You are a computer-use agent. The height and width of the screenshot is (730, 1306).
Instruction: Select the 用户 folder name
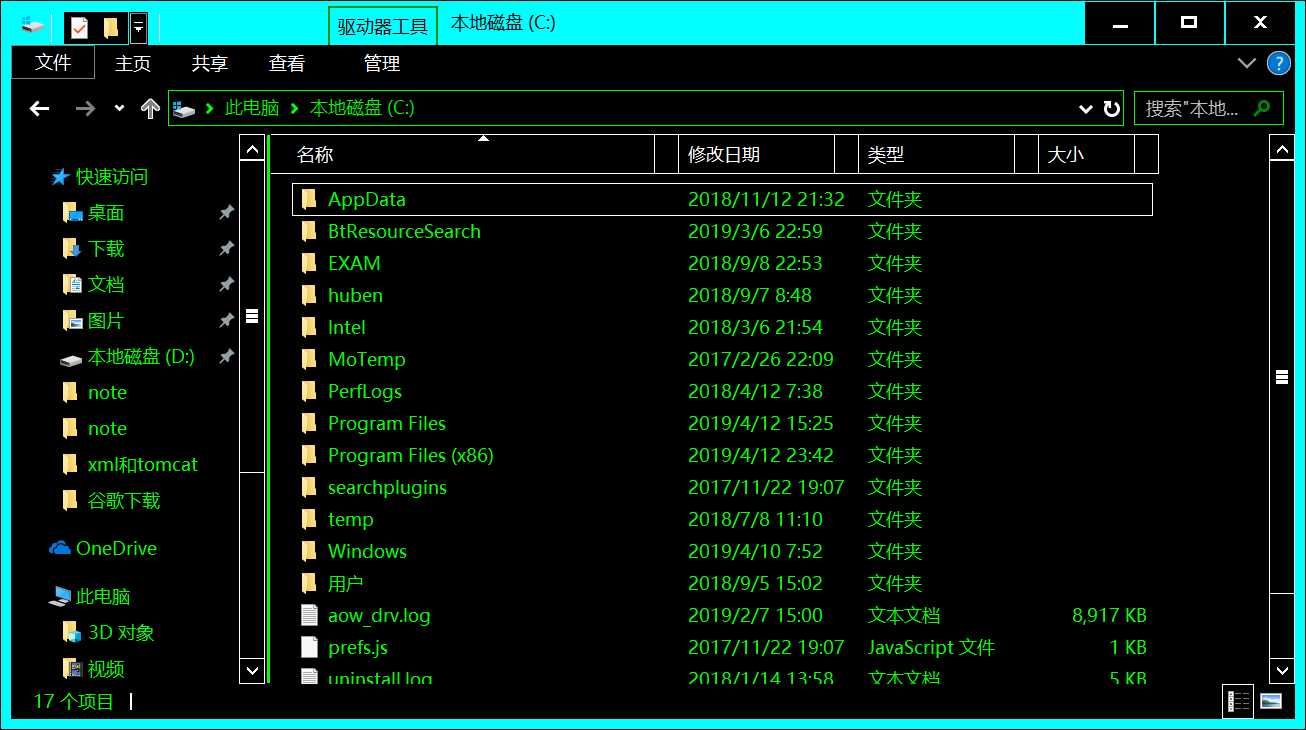click(x=345, y=583)
